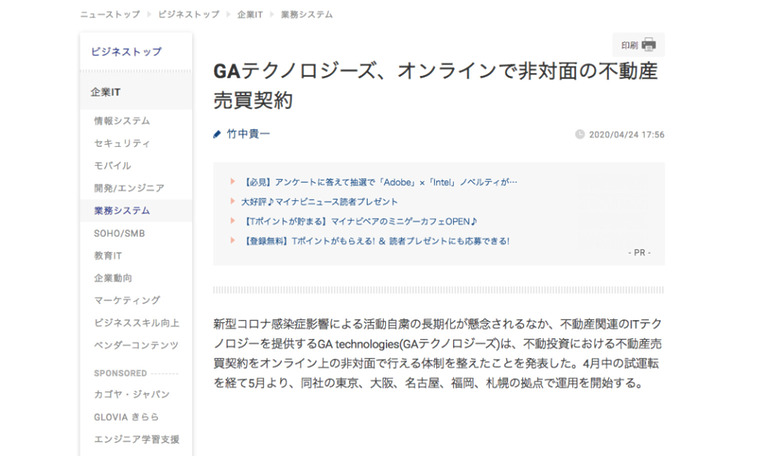Click the printer icon next to 印刷
Screen dimensions: 760x456
pos(649,45)
